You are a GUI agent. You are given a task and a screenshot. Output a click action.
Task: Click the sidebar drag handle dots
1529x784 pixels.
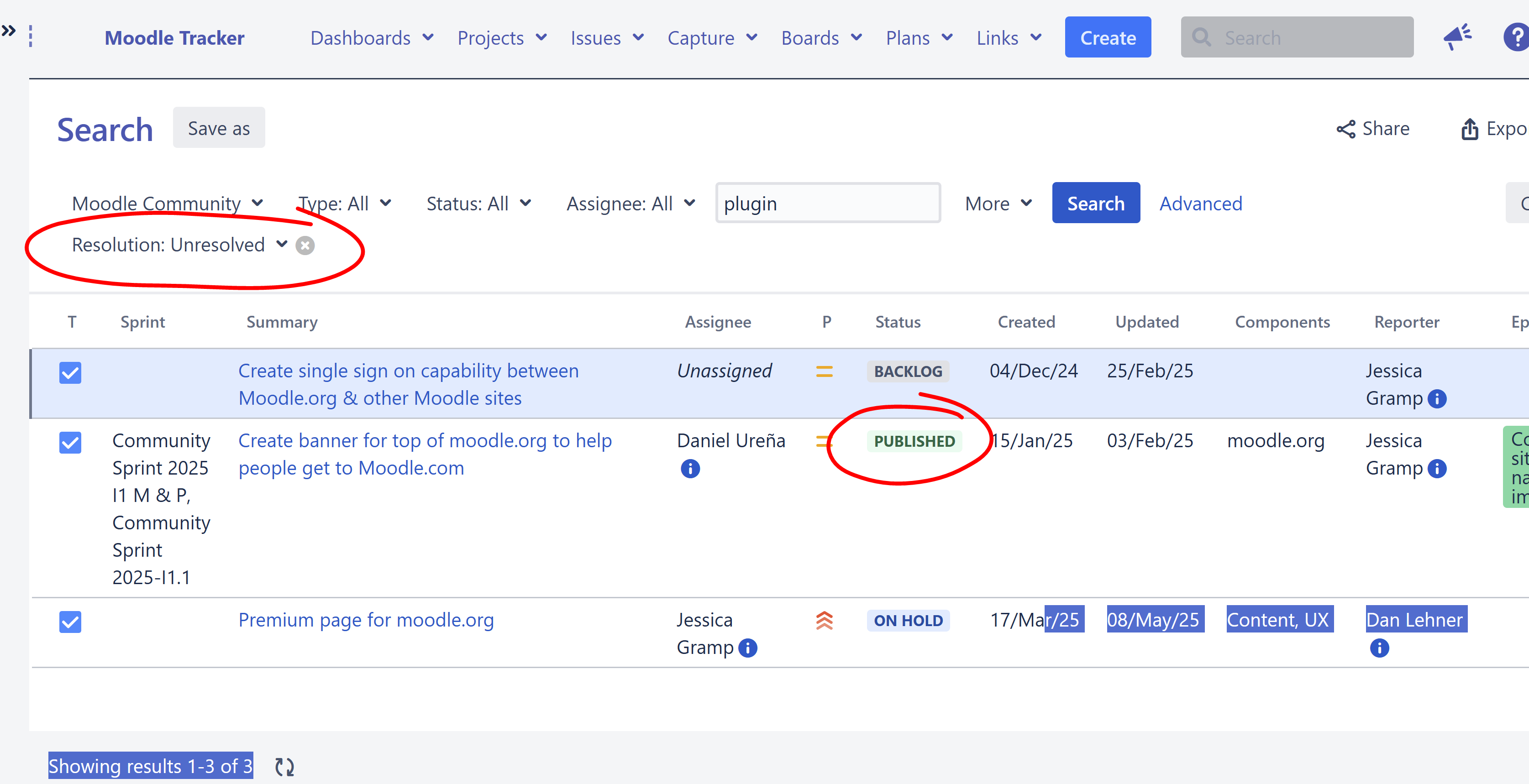click(x=30, y=37)
